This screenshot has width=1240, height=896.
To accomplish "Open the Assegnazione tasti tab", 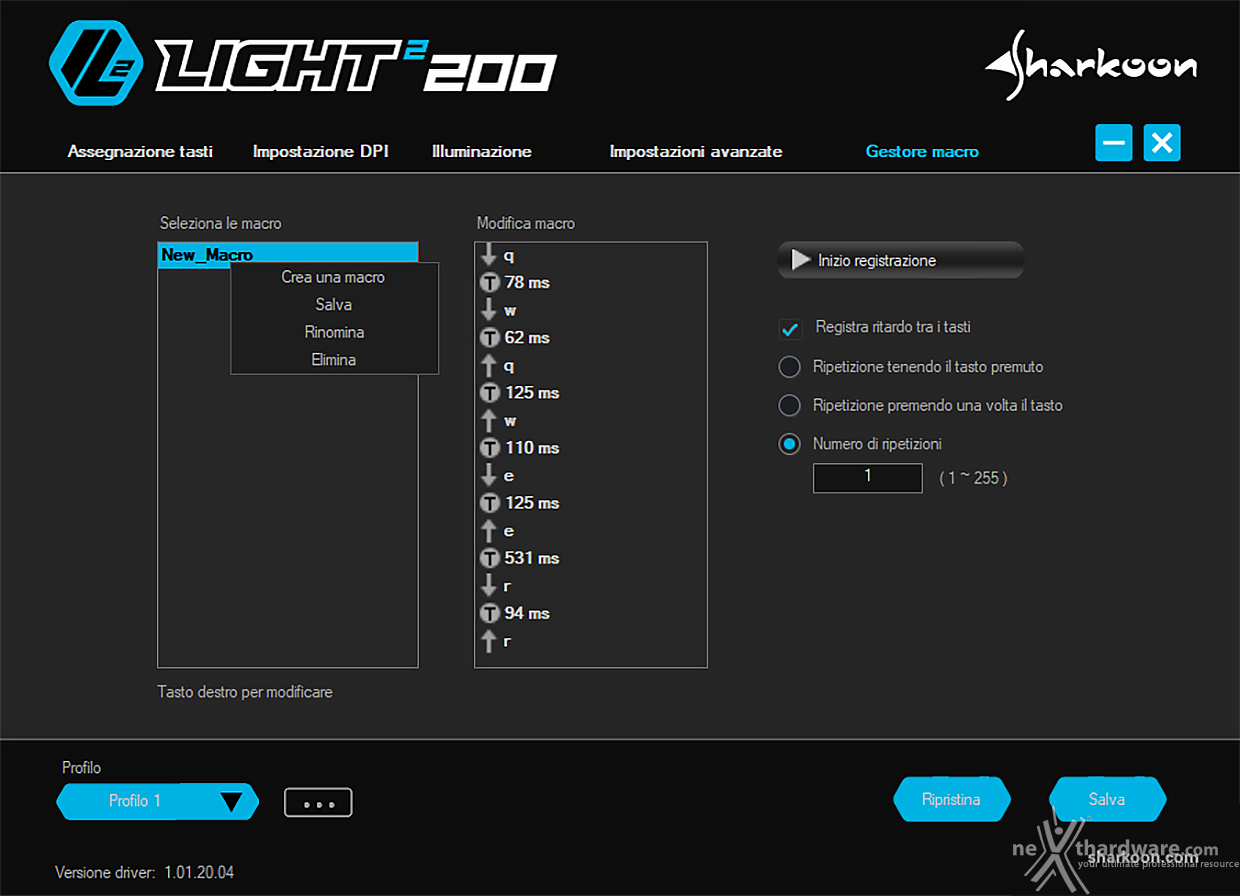I will (140, 152).
